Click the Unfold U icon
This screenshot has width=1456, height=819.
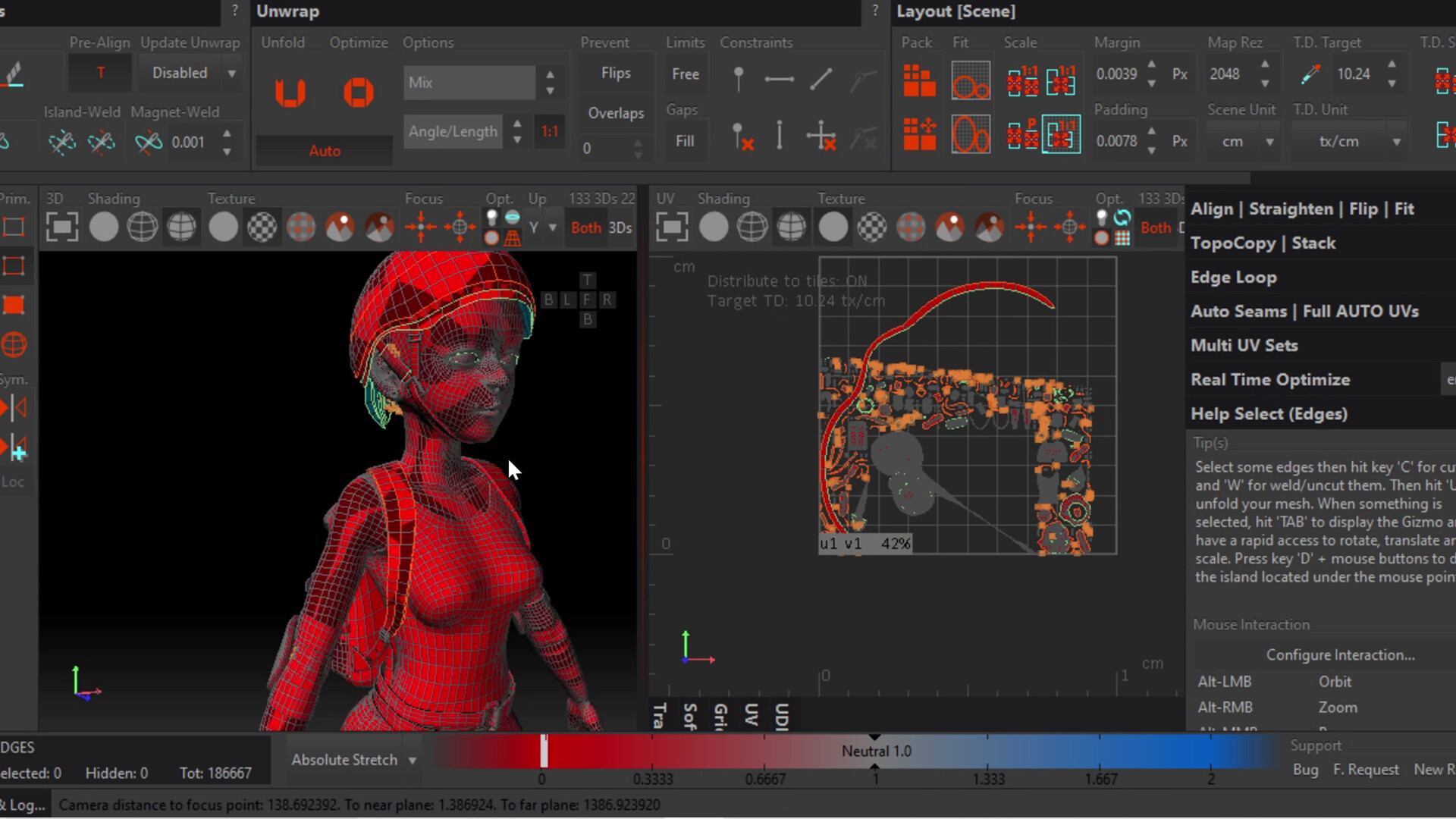click(x=290, y=93)
